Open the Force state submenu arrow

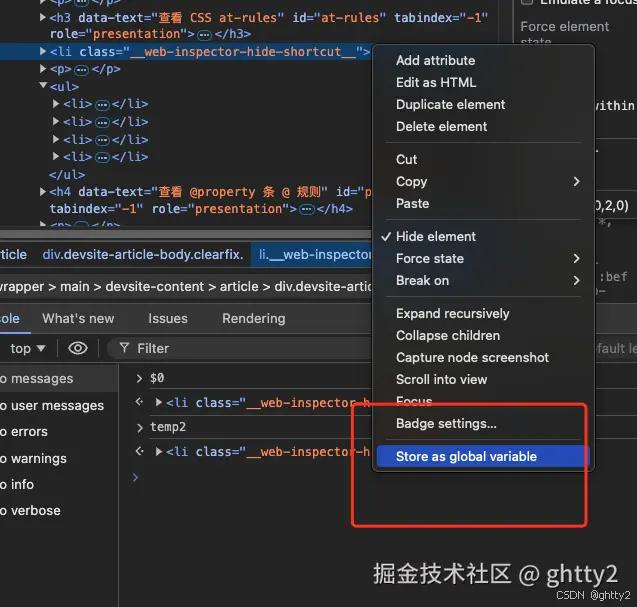coord(576,258)
